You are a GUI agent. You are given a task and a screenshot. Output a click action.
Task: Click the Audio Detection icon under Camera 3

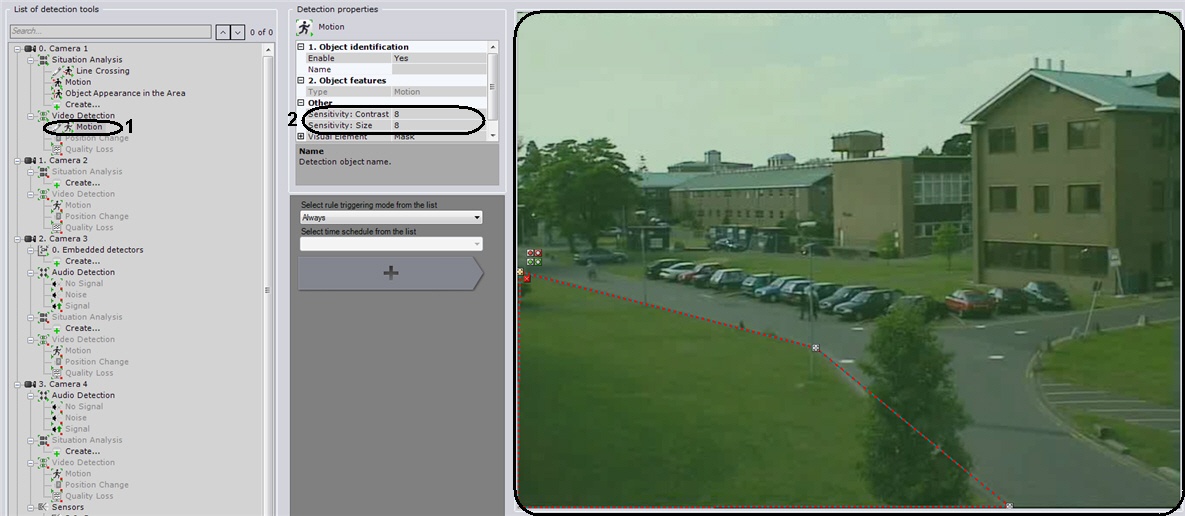coord(43,272)
